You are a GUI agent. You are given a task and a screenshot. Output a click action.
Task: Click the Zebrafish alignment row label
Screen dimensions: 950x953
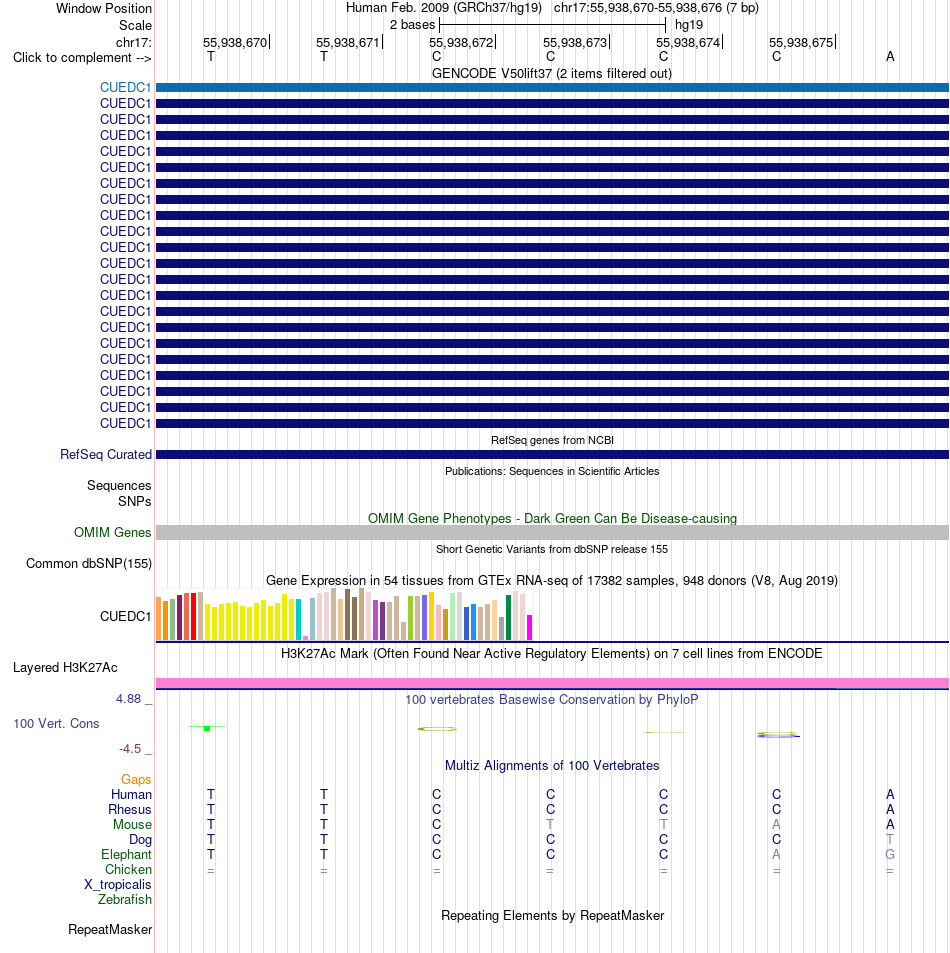(x=125, y=900)
